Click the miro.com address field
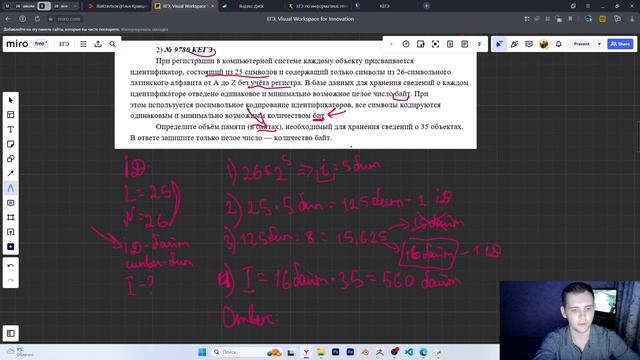Viewport: 640px width, 360px height. click(x=69, y=19)
